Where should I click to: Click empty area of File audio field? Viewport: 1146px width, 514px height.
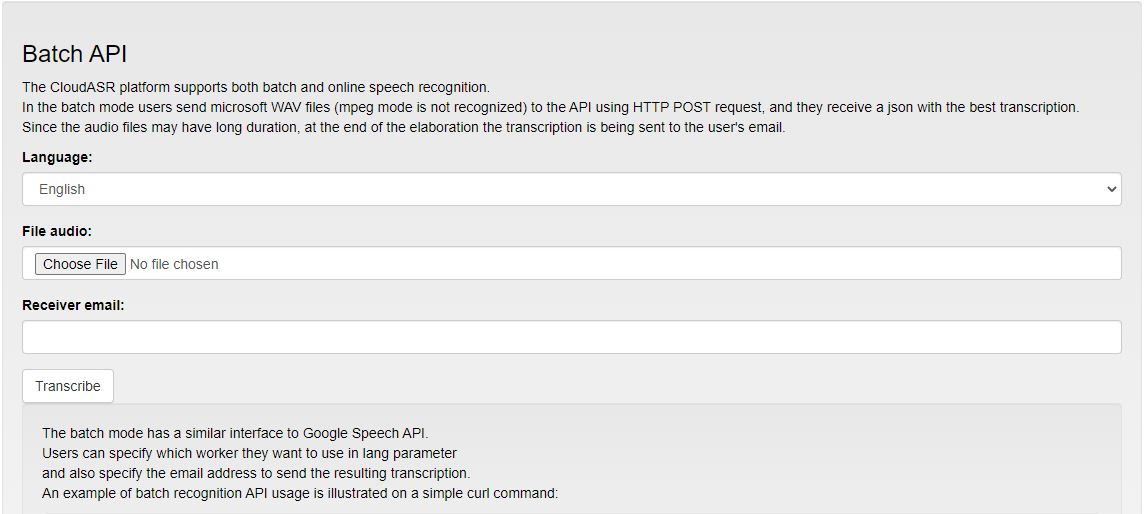(x=658, y=263)
